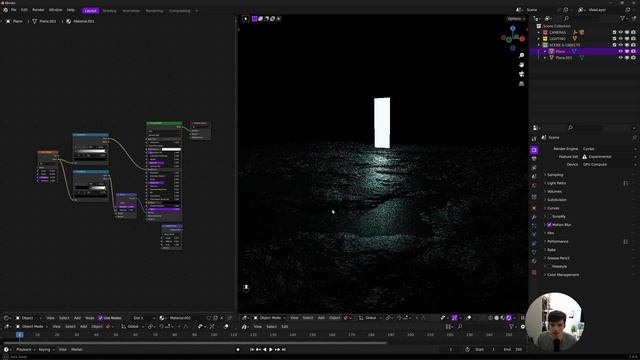The width and height of the screenshot is (640, 360).
Task: Click the play animation button
Action: click(271, 349)
